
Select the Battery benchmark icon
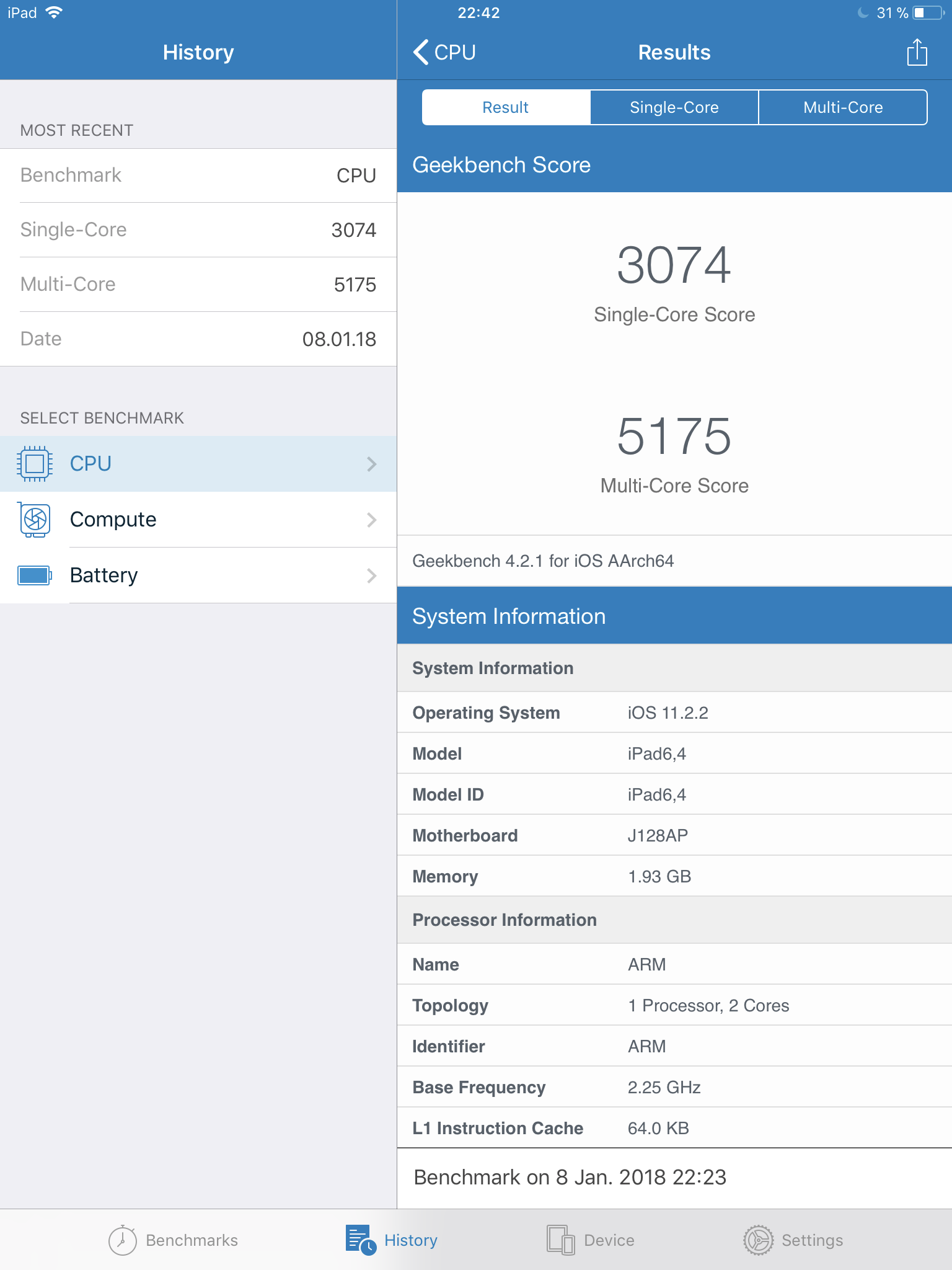tap(35, 575)
